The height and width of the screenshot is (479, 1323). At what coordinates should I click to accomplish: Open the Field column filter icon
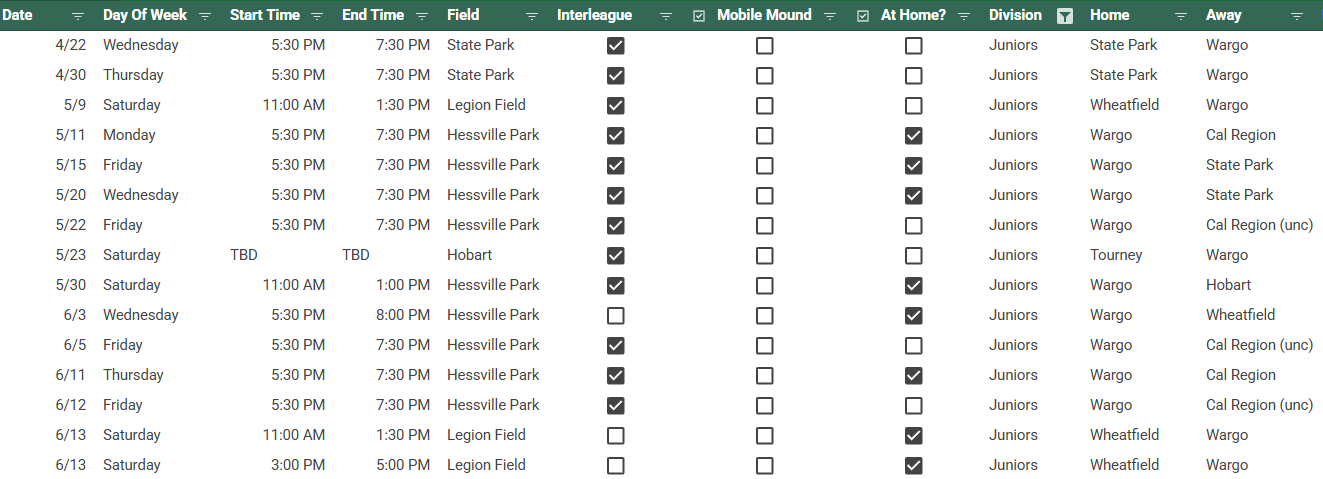(x=532, y=16)
